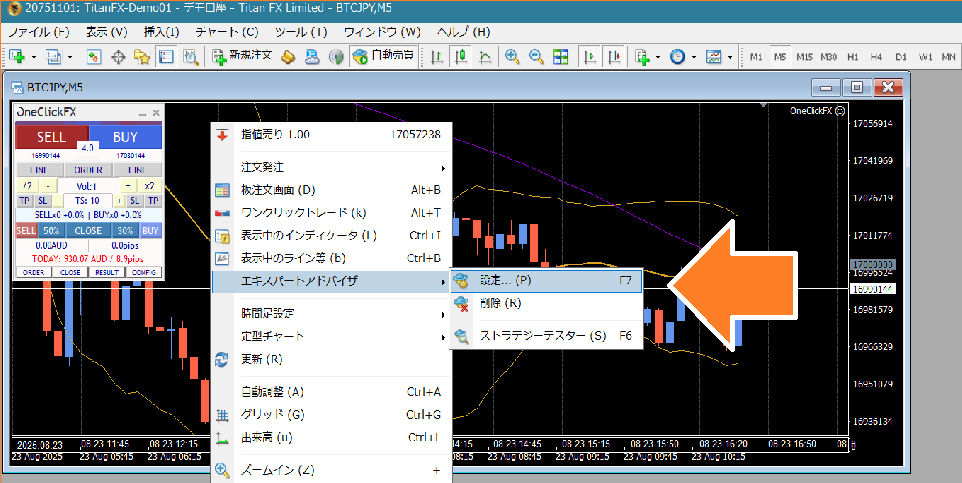962x483 pixels.
Task: Show the Market Watch window
Action: [x=93, y=57]
